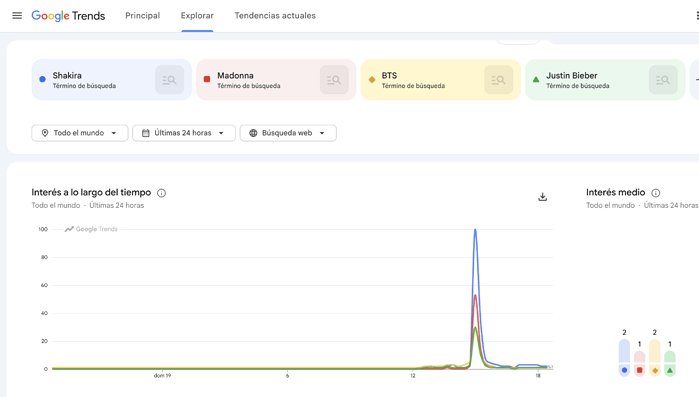The width and height of the screenshot is (699, 397).
Task: Click Shakira's blue average interest bar
Action: tap(624, 357)
